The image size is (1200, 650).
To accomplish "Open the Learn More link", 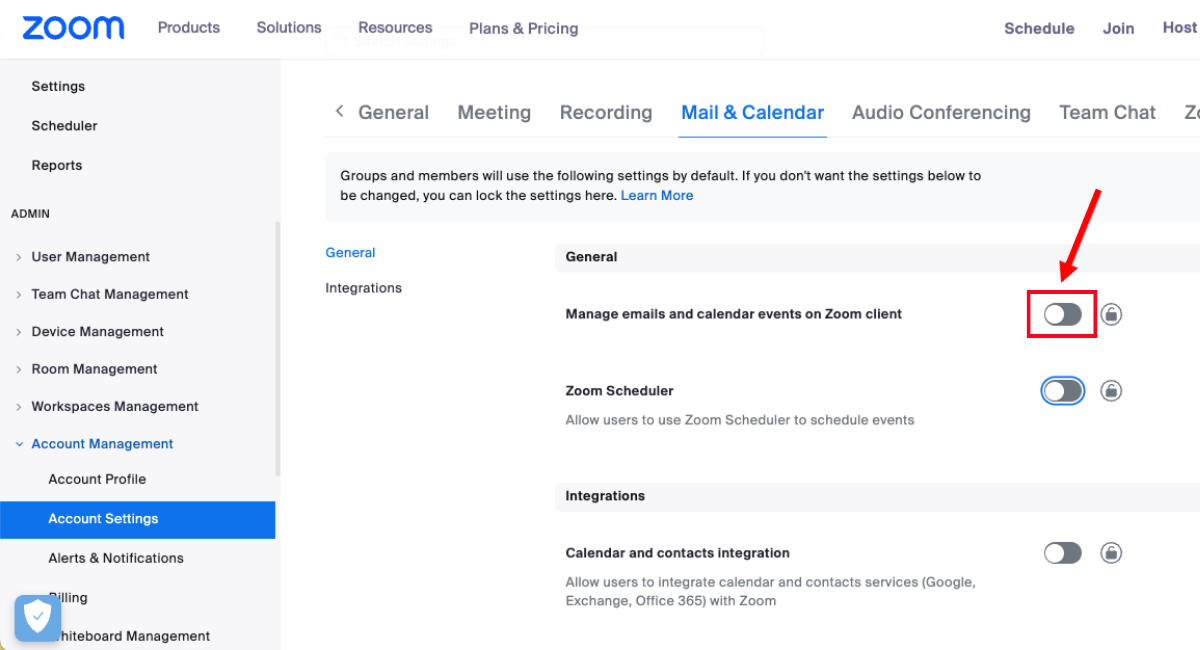I will pos(657,196).
